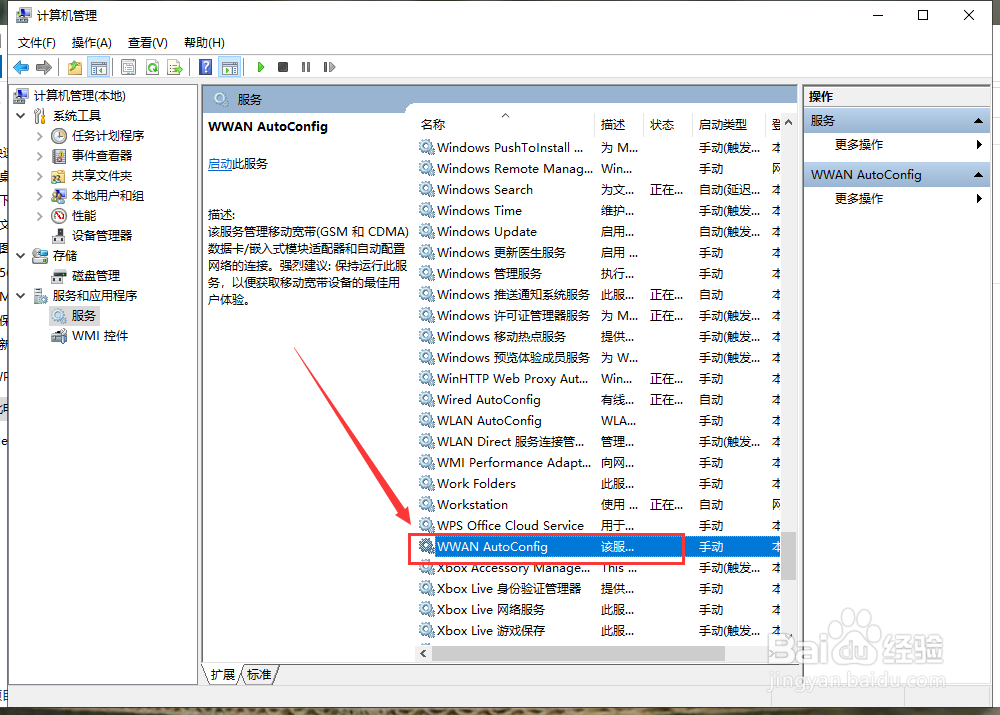
Task: Collapse the 服务和应用程序 node
Action: coord(20,295)
